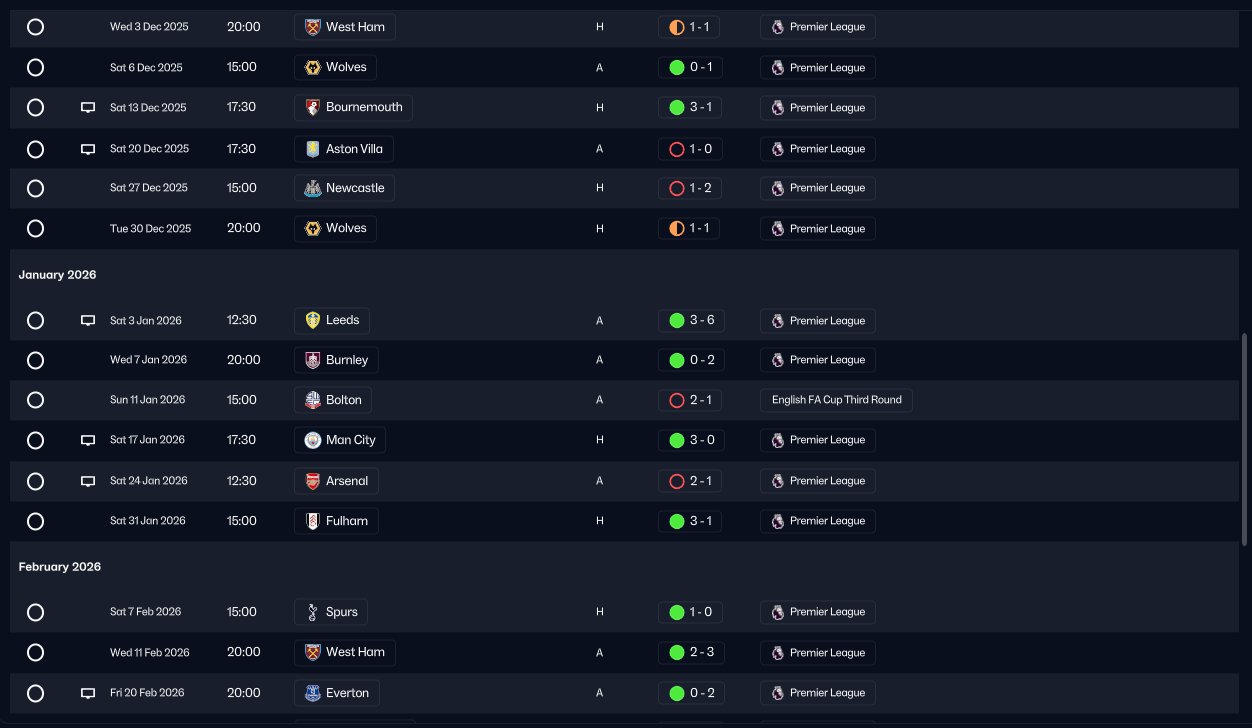Click the green win indicator for Leeds 3-6

(677, 321)
